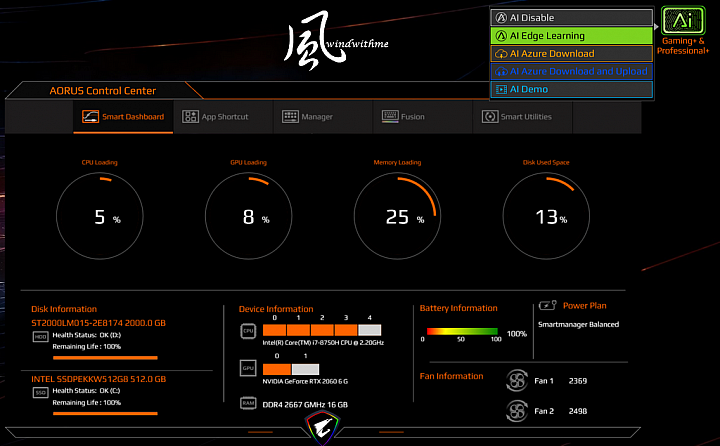
Task: Click Health Status OK (C:) text
Action: pos(86,391)
